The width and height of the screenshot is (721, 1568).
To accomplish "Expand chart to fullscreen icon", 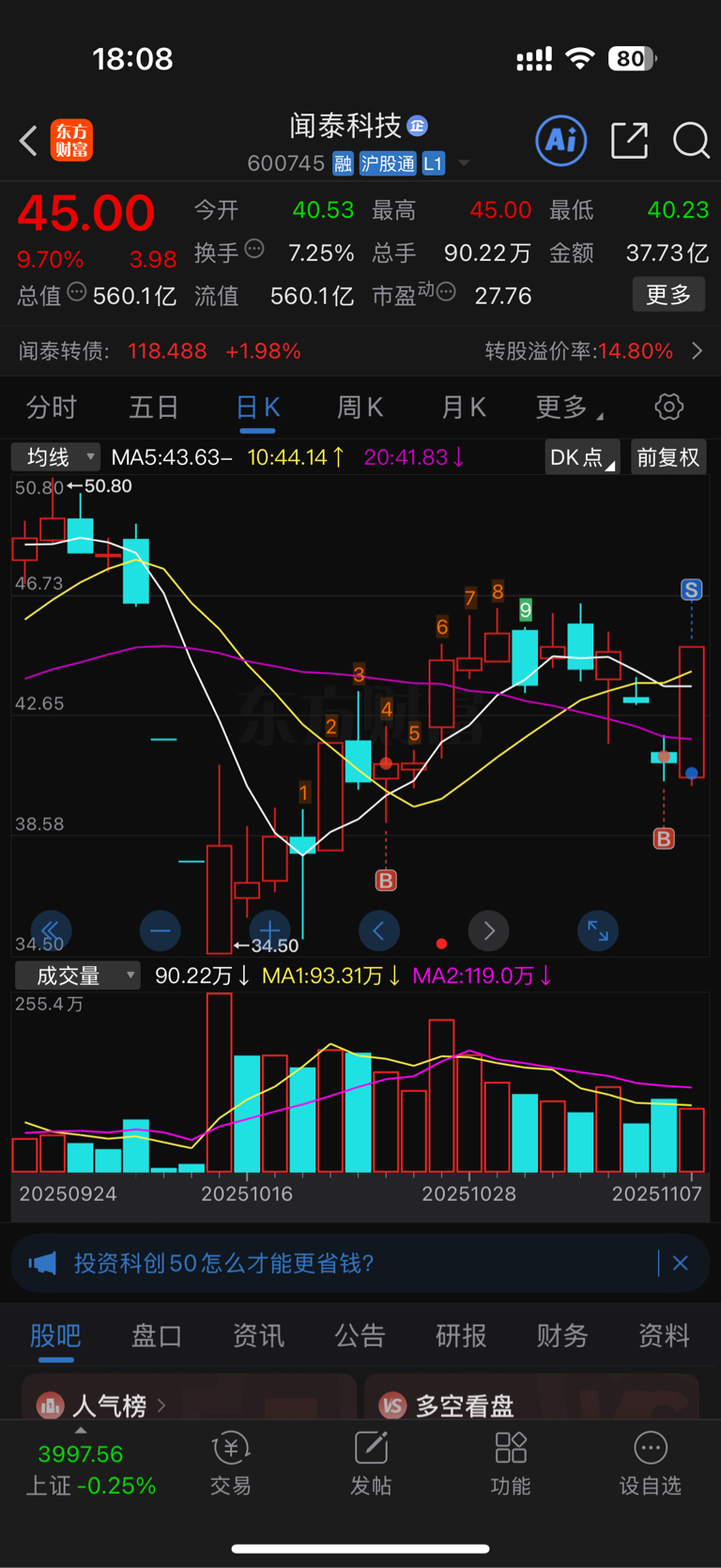I will pos(598,930).
